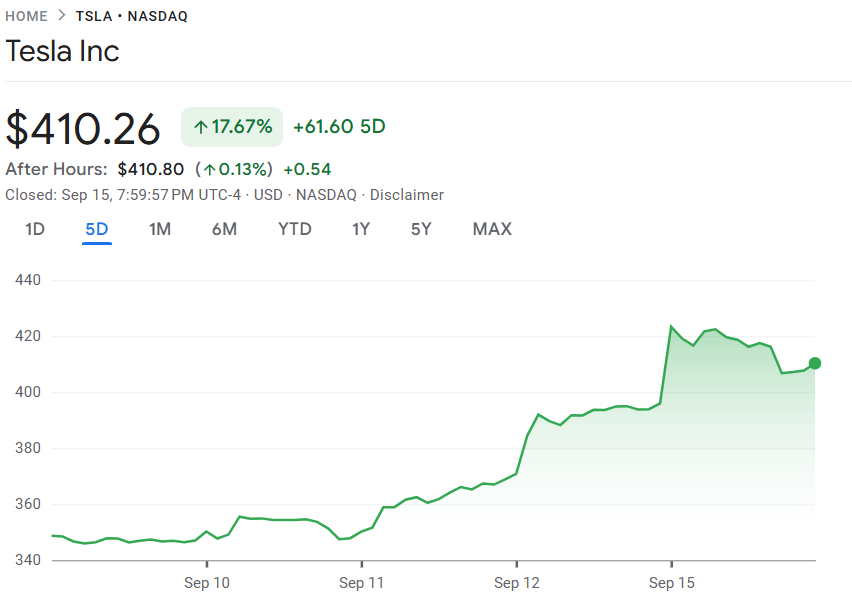This screenshot has height=603, width=852.
Task: Switch chart to the 6M range
Action: pyautogui.click(x=224, y=229)
